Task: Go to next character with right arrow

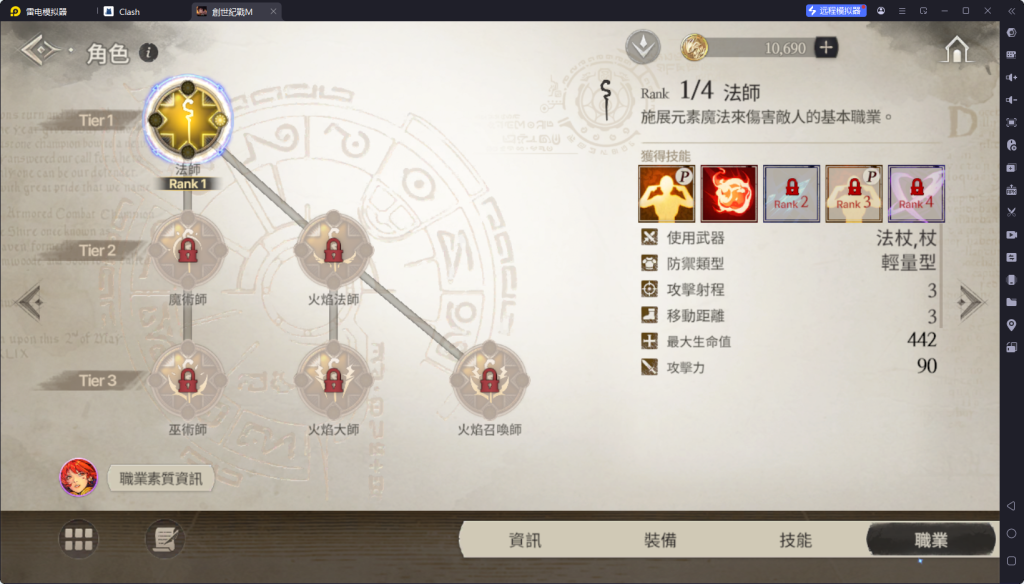Action: (x=970, y=302)
